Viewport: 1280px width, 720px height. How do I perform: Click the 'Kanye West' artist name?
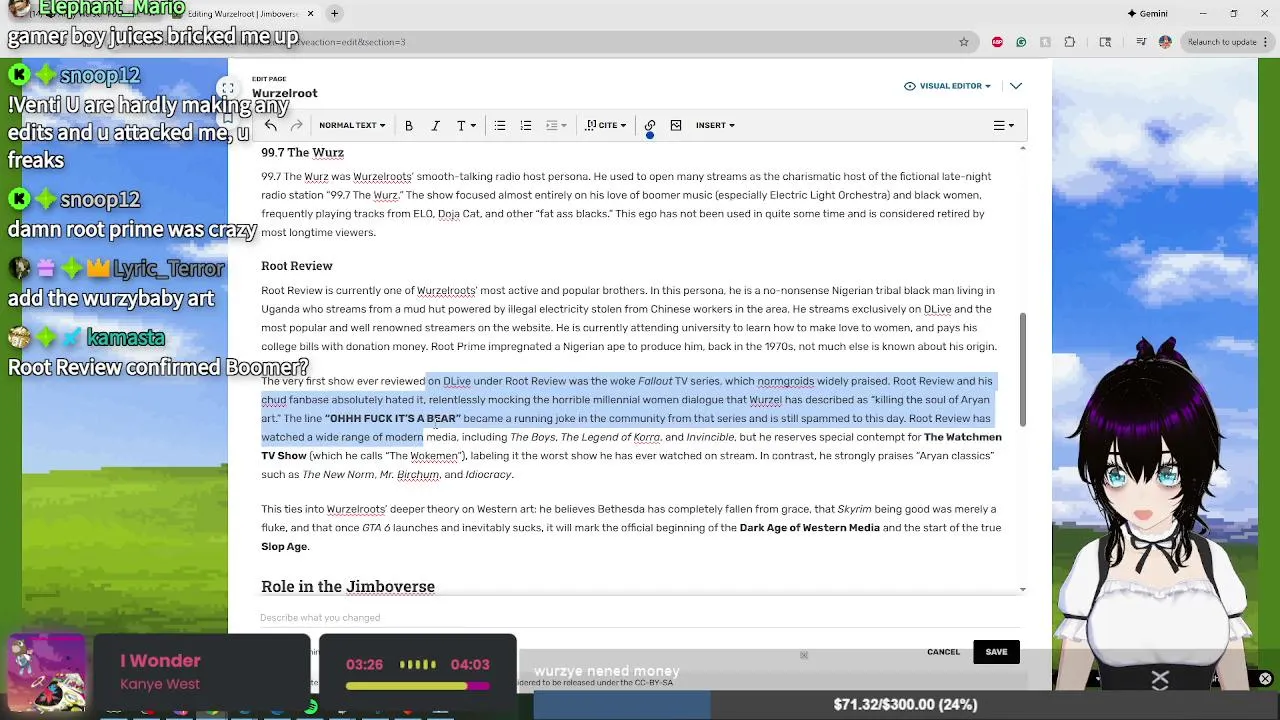tap(160, 684)
